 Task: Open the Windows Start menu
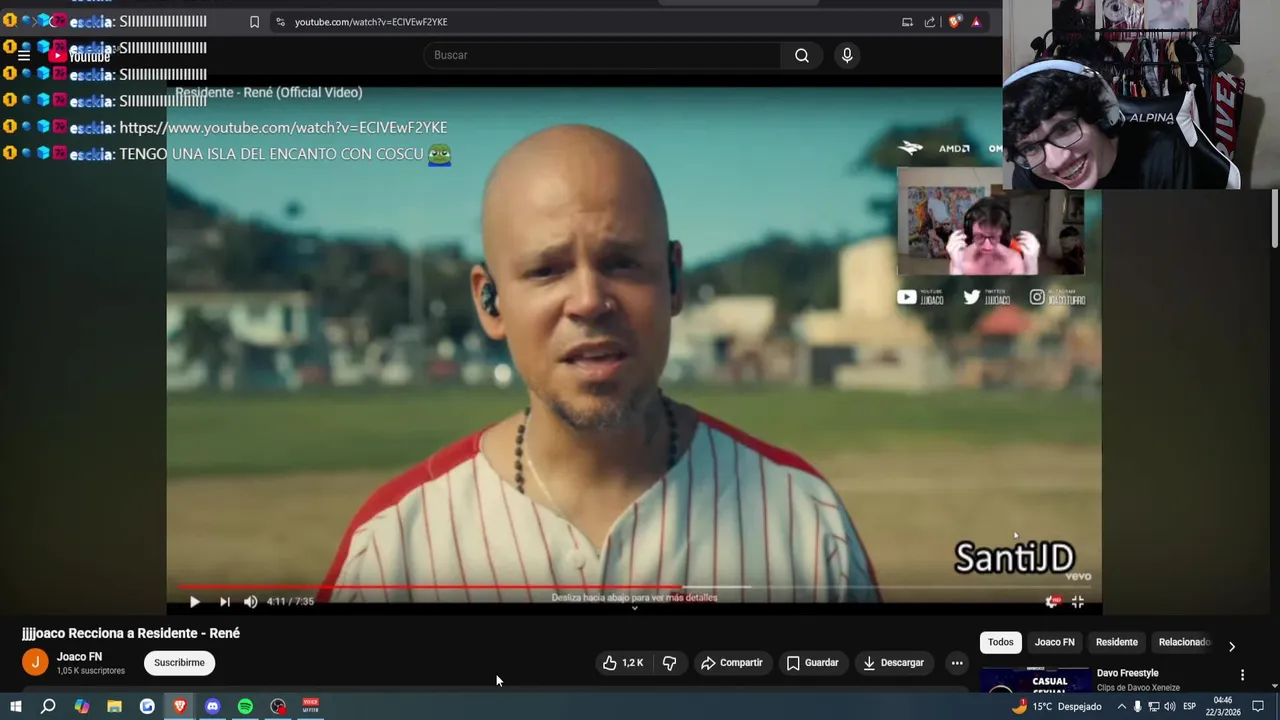click(16, 706)
